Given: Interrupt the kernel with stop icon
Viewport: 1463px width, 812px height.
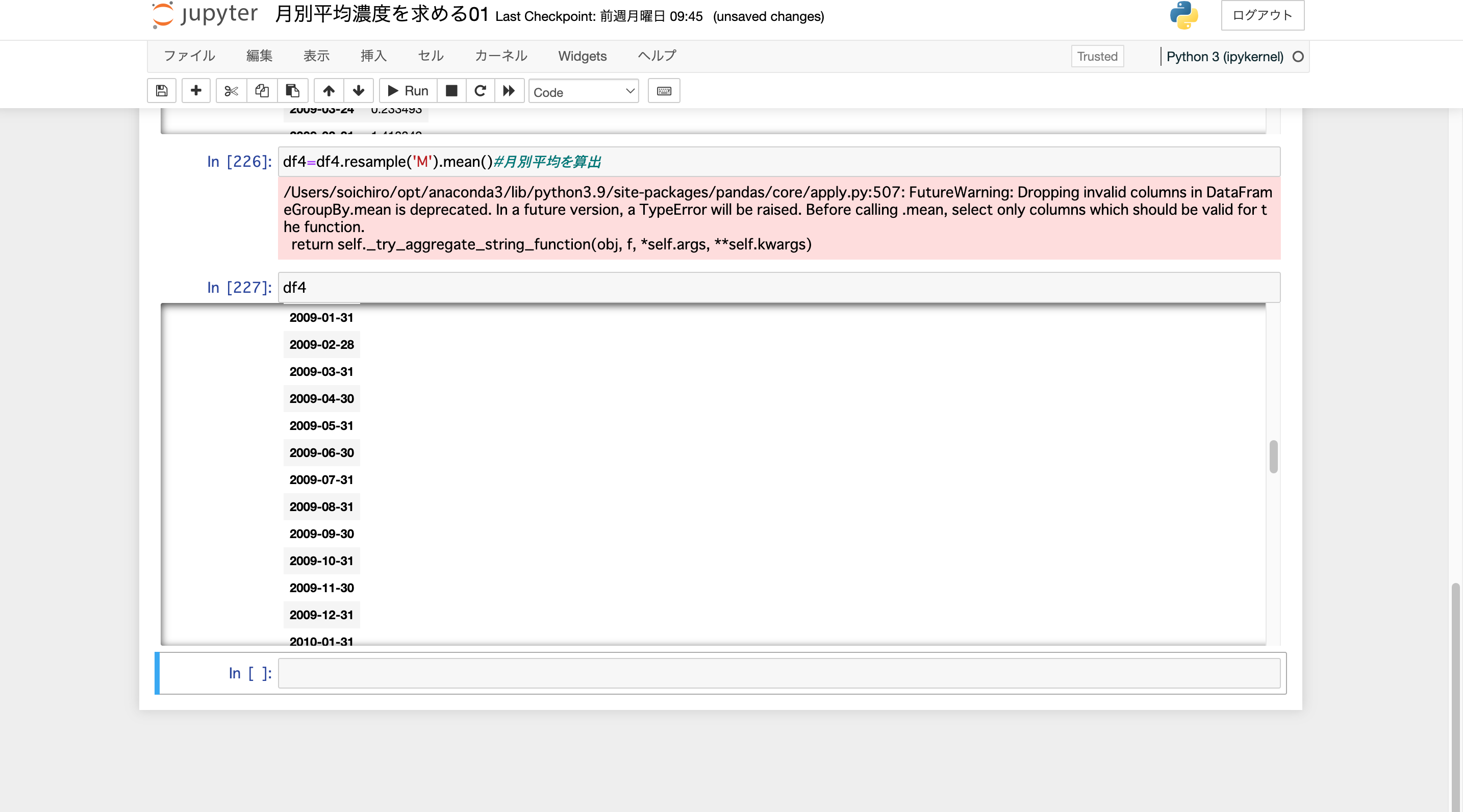Looking at the screenshot, I should pos(451,91).
